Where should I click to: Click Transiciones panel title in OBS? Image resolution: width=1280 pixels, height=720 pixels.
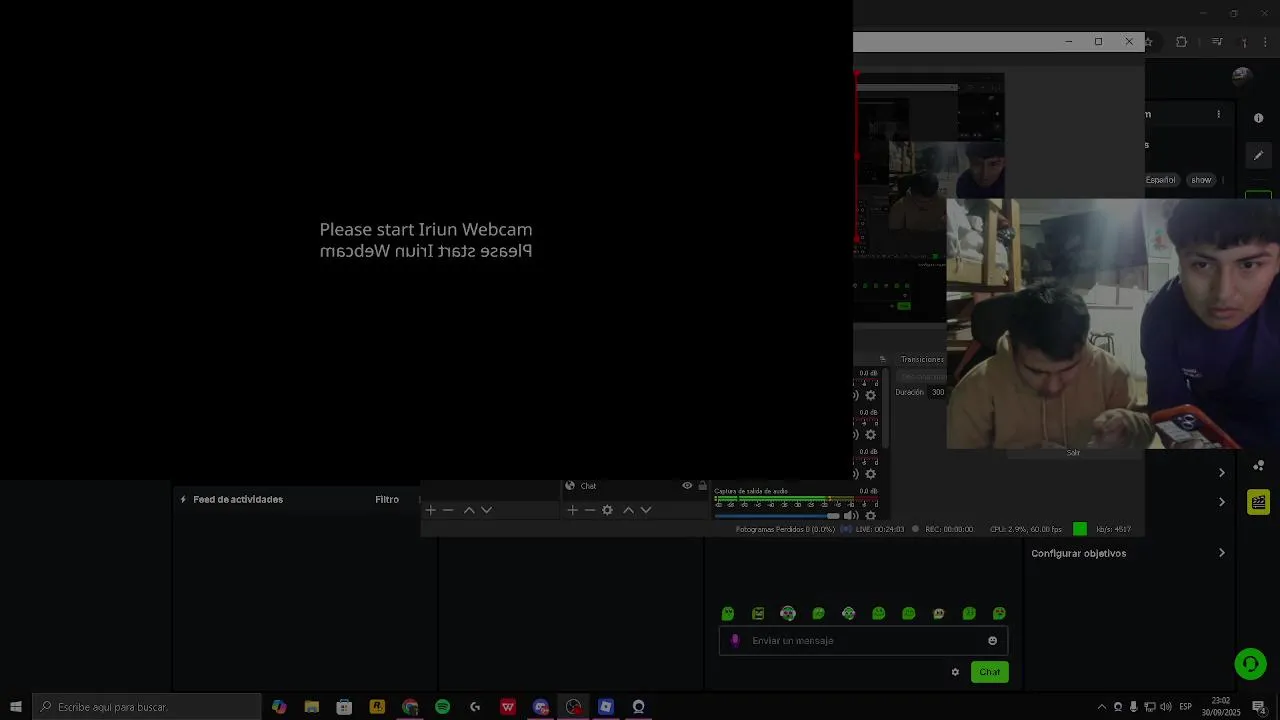[x=922, y=359]
